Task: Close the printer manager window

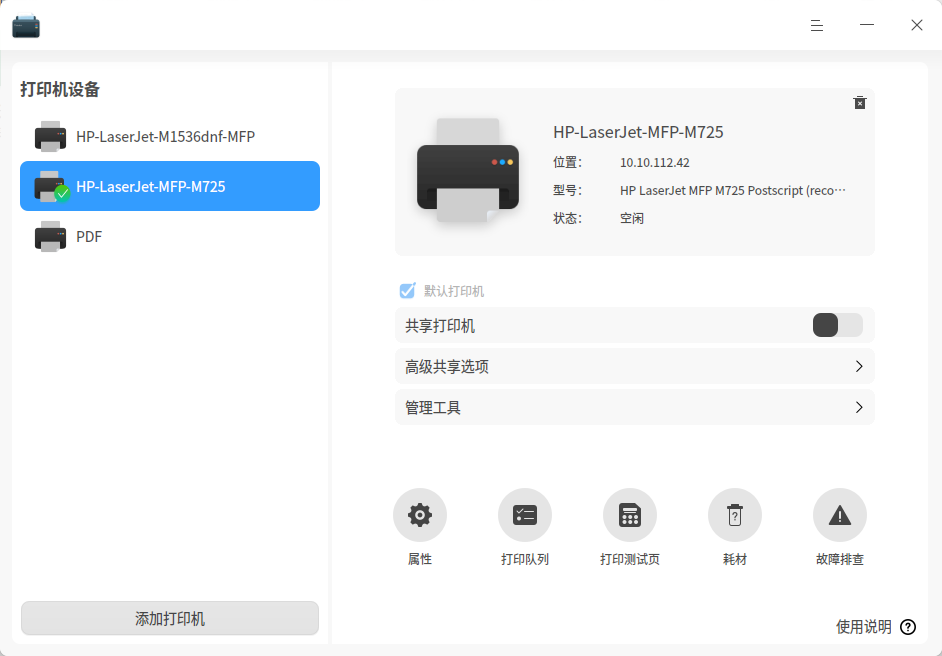Action: pos(917,25)
